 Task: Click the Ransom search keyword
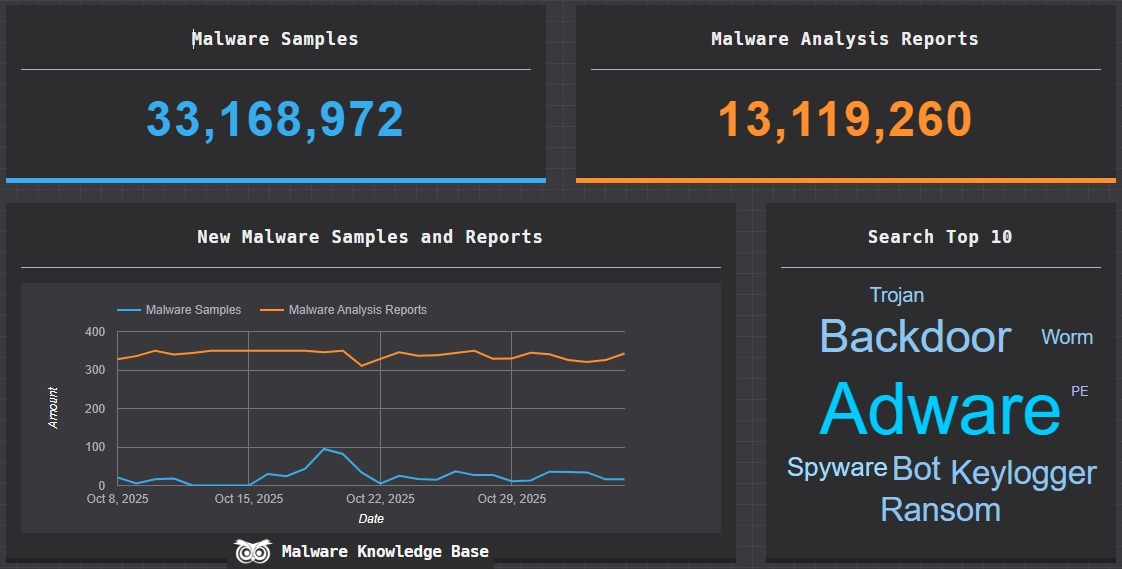tap(940, 510)
